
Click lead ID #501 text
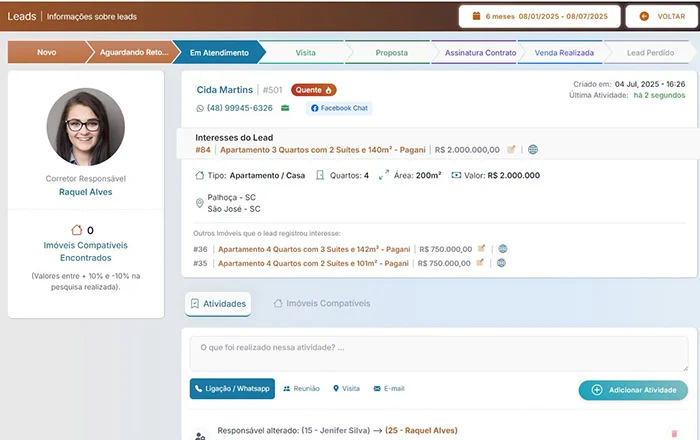pos(272,90)
